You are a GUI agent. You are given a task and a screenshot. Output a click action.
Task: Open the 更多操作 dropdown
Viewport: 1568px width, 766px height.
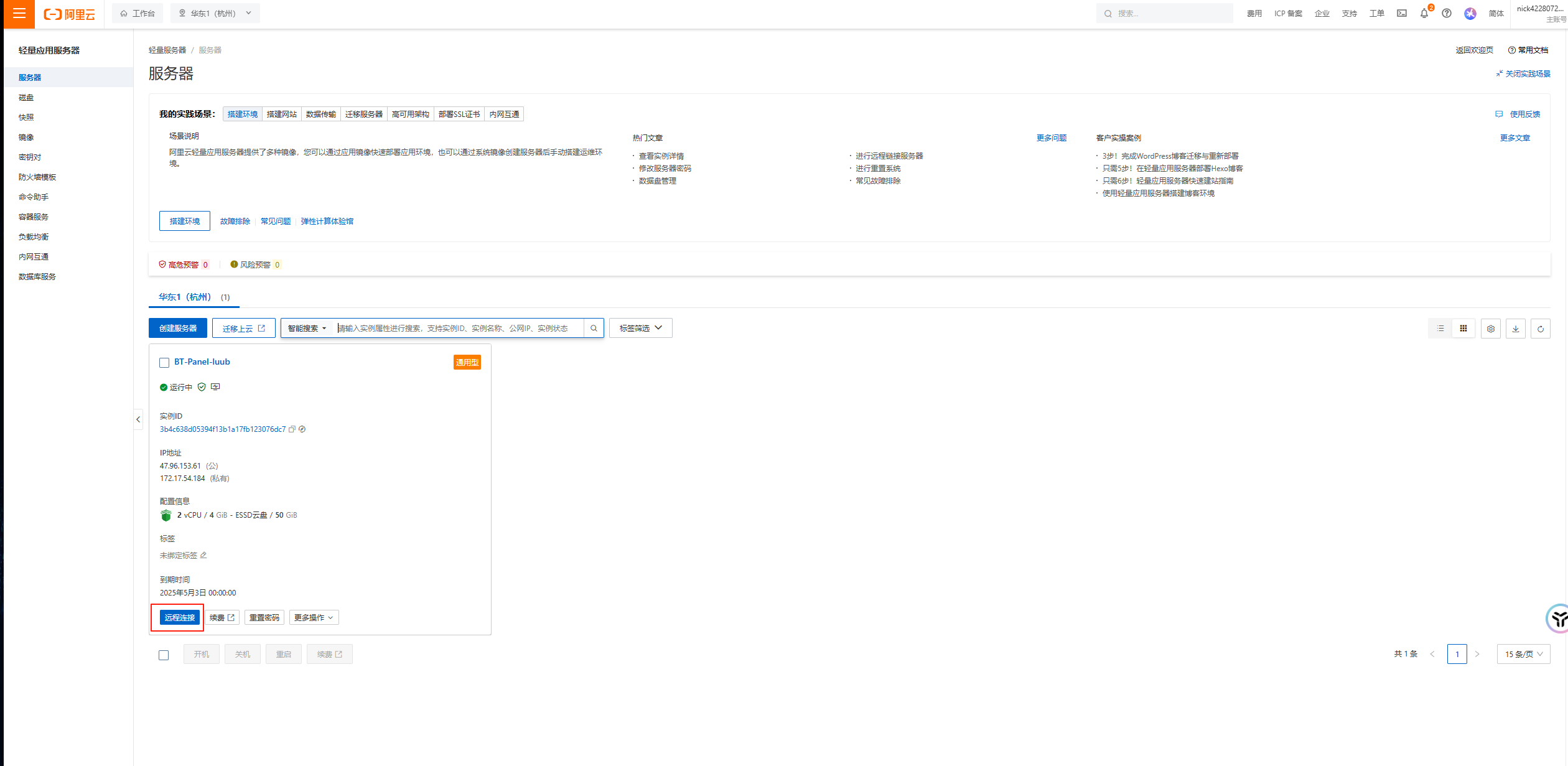point(314,617)
